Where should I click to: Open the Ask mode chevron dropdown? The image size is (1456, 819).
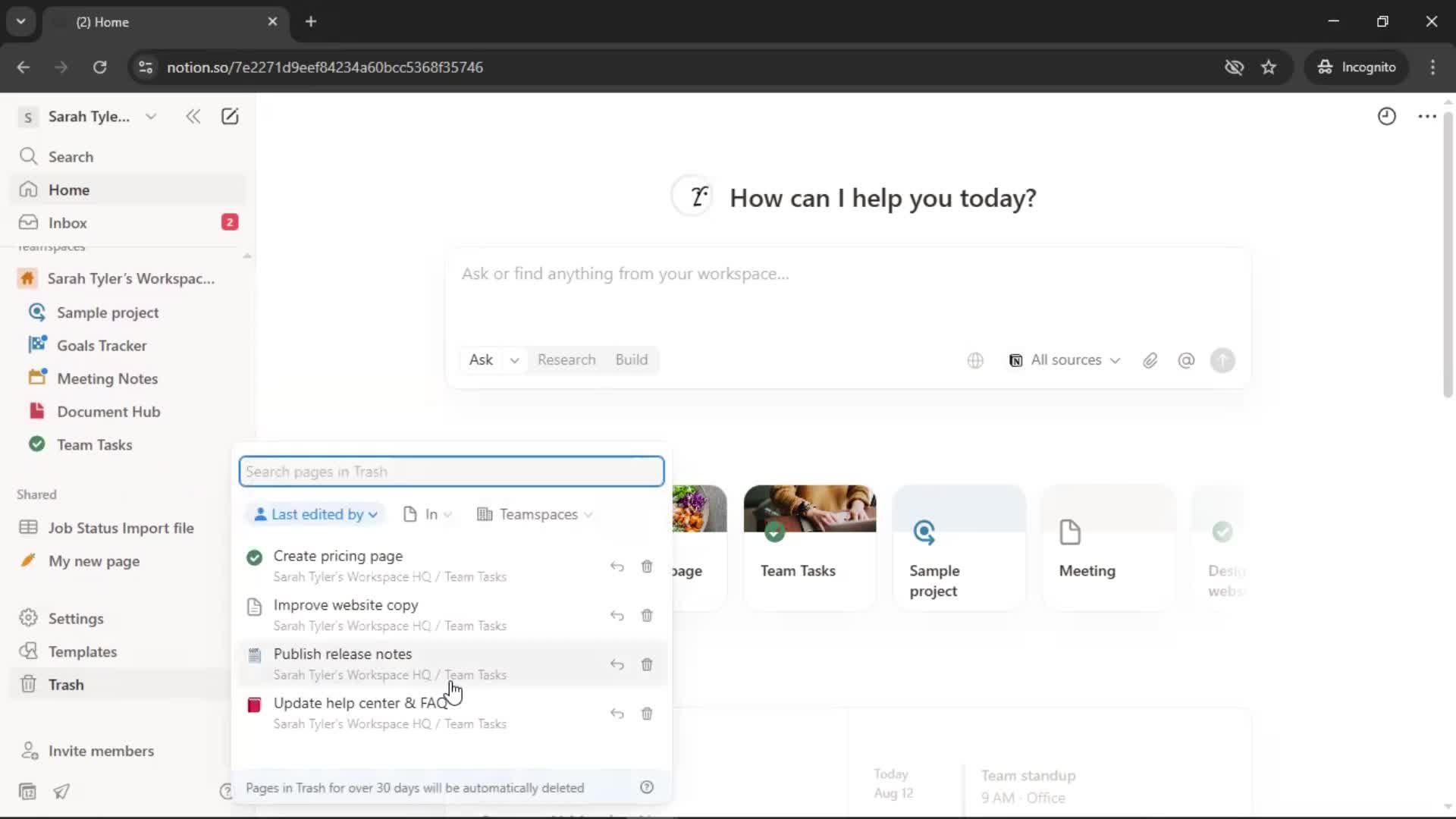click(x=515, y=360)
